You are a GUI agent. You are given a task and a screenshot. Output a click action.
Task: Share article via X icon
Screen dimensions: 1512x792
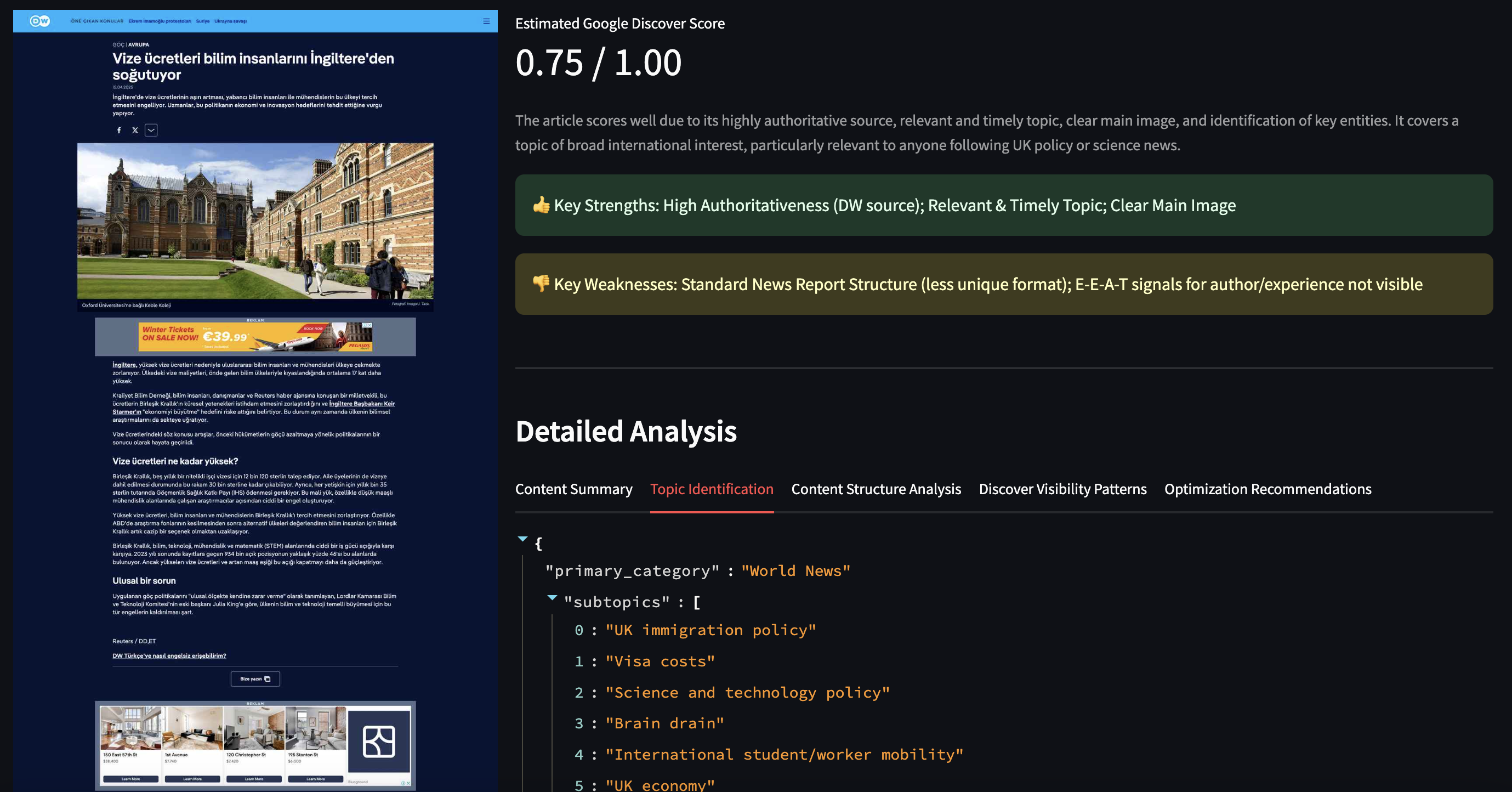click(135, 131)
